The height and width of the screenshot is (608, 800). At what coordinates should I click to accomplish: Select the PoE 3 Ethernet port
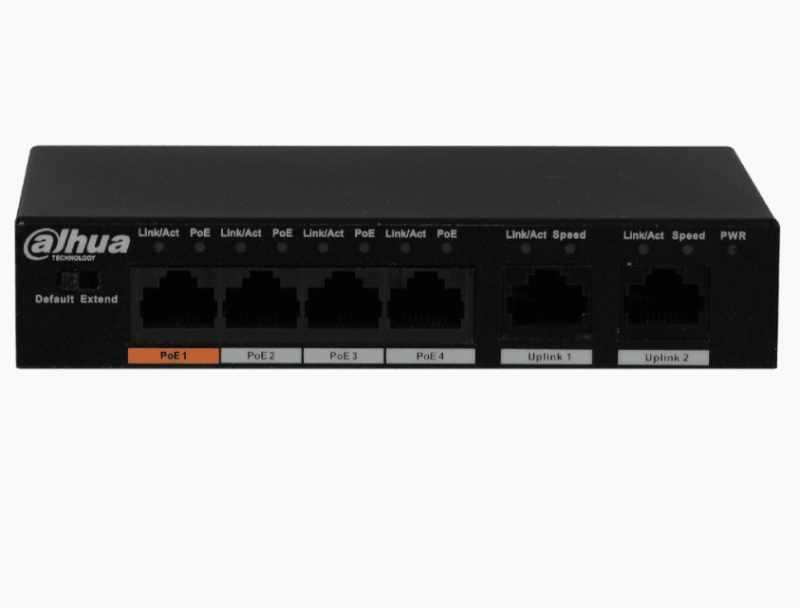[x=343, y=300]
